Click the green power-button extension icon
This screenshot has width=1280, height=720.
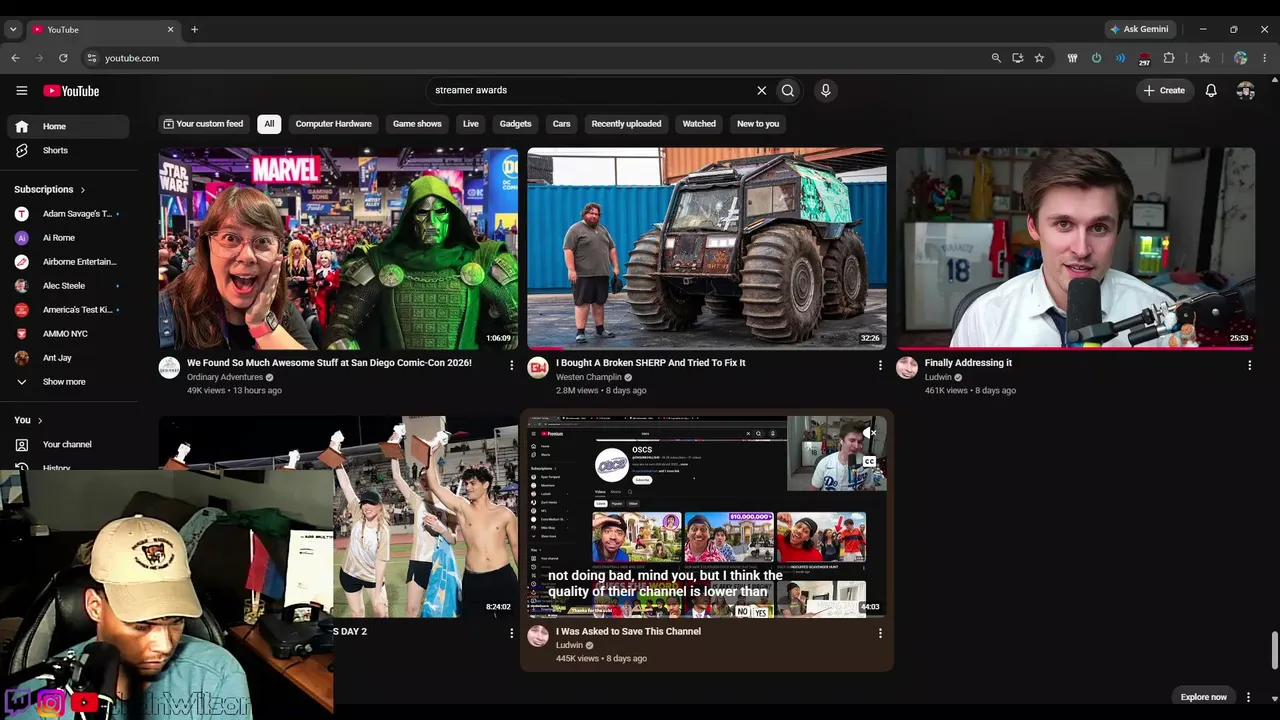coord(1096,58)
